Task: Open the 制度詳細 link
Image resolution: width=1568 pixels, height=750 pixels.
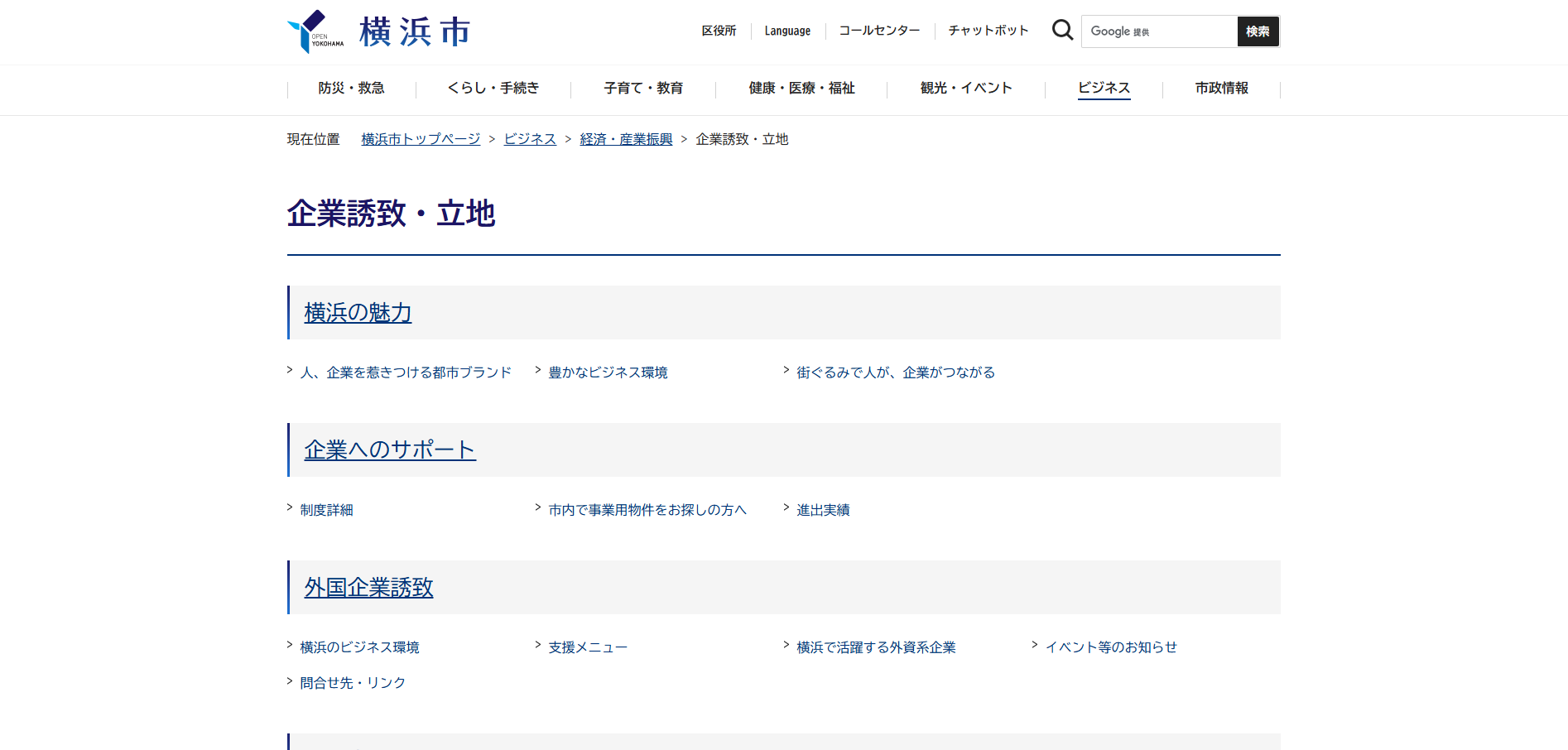Action: click(326, 510)
